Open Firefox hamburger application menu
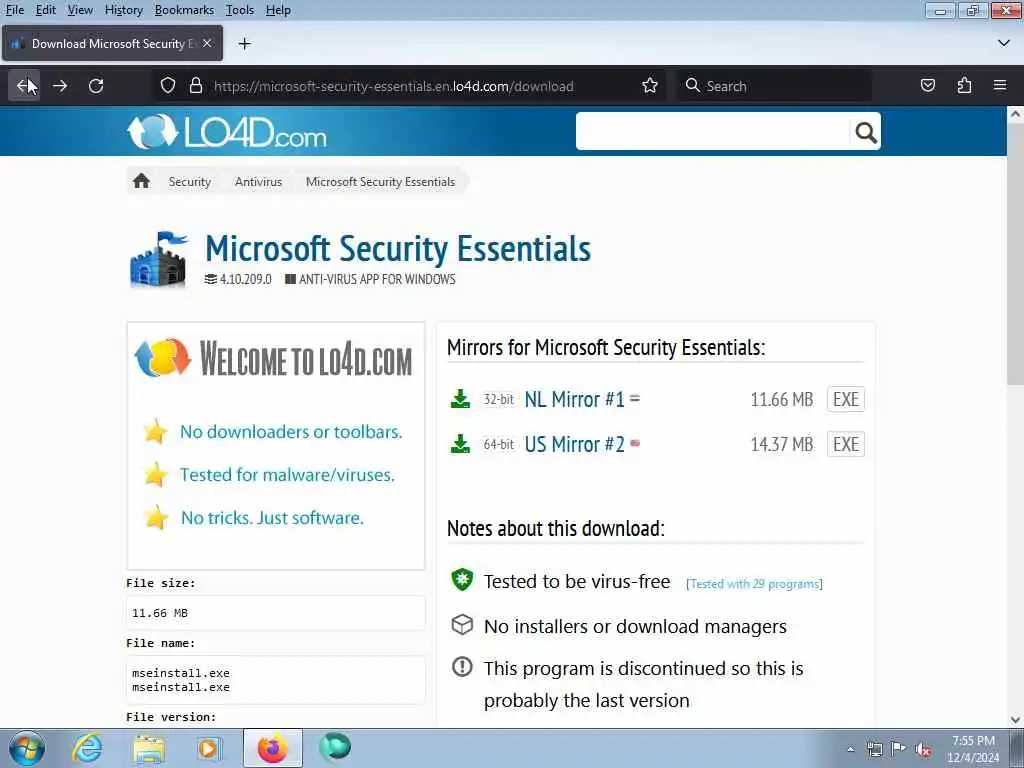Viewport: 1024px width, 768px height. coord(1000,86)
